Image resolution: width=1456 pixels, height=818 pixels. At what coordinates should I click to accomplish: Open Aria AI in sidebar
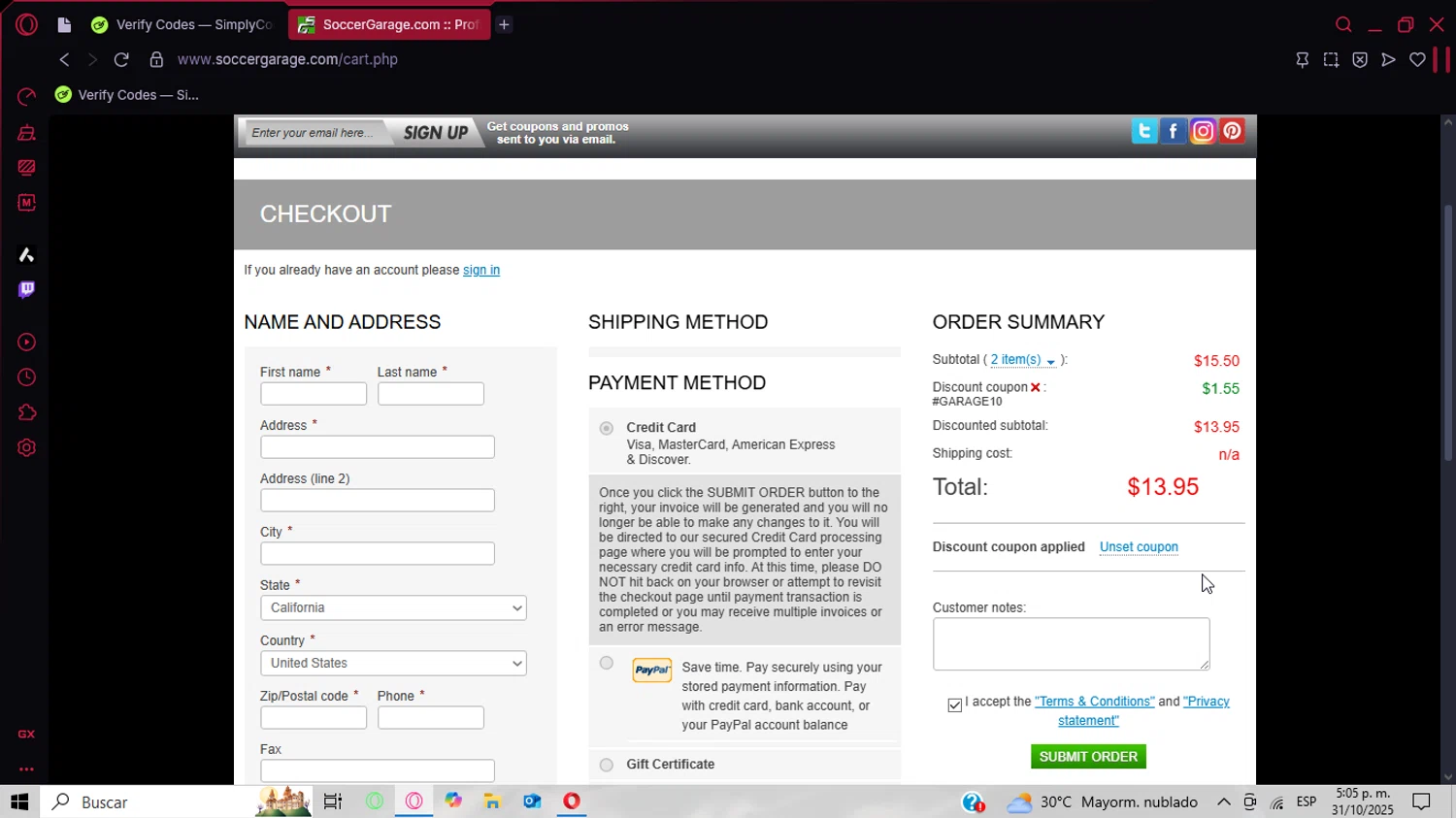pos(26,254)
